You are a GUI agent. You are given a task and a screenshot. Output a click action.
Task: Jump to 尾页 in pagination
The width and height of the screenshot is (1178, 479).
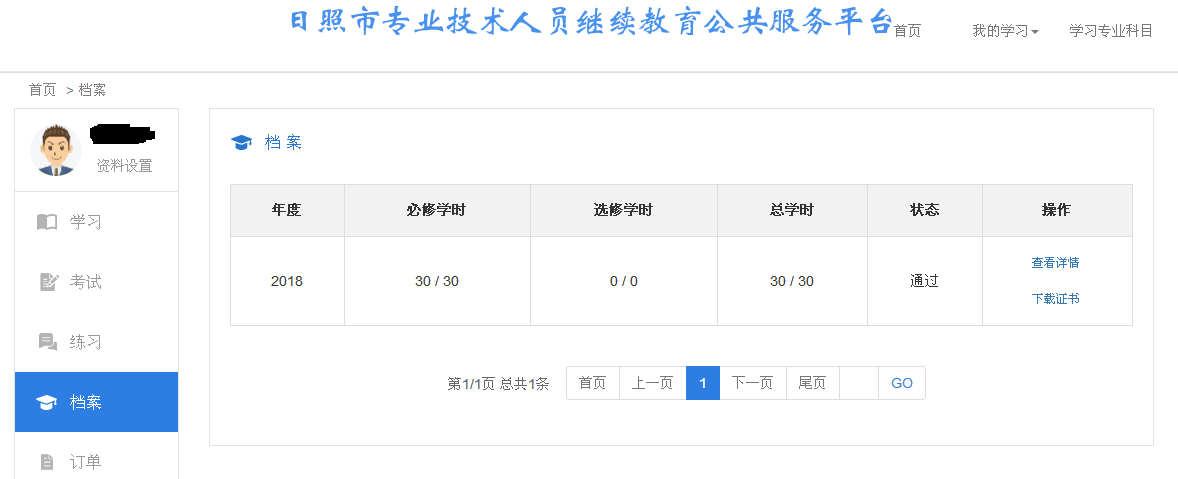pyautogui.click(x=812, y=383)
